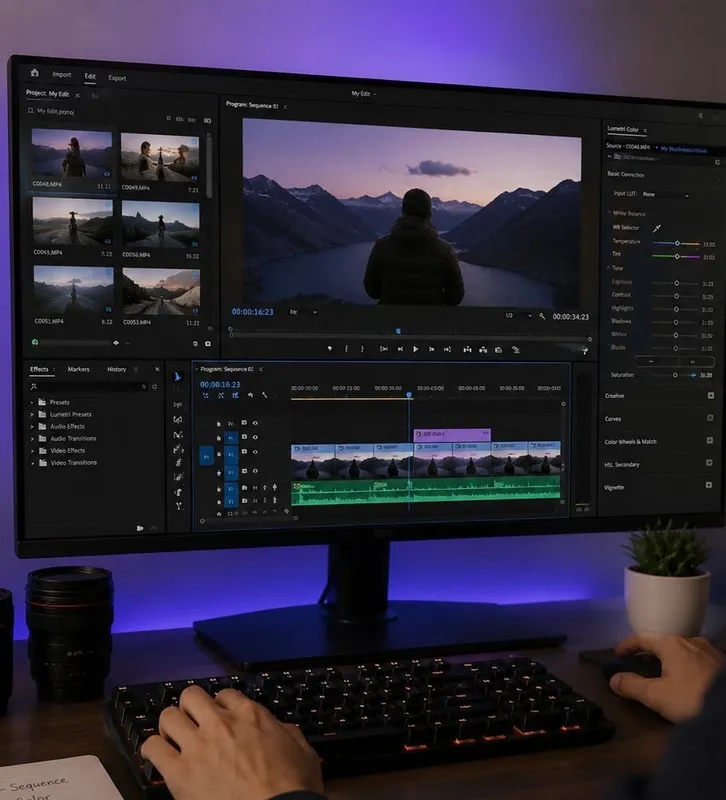726x800 pixels.
Task: Select the C0049.MP4 clip thumbnail
Action: (160, 158)
